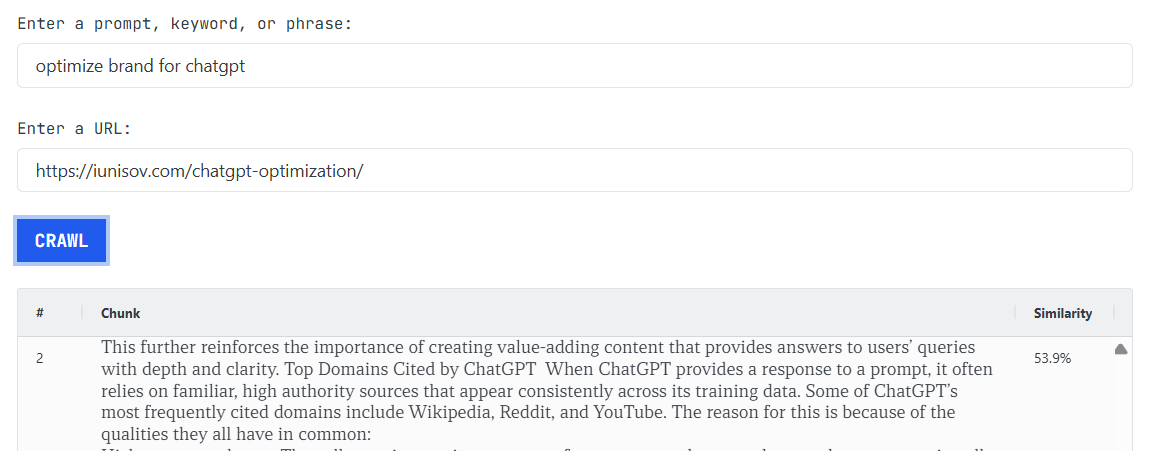Click the "Enter a prompt, keyword, or phrase:" label

[x=185, y=24]
